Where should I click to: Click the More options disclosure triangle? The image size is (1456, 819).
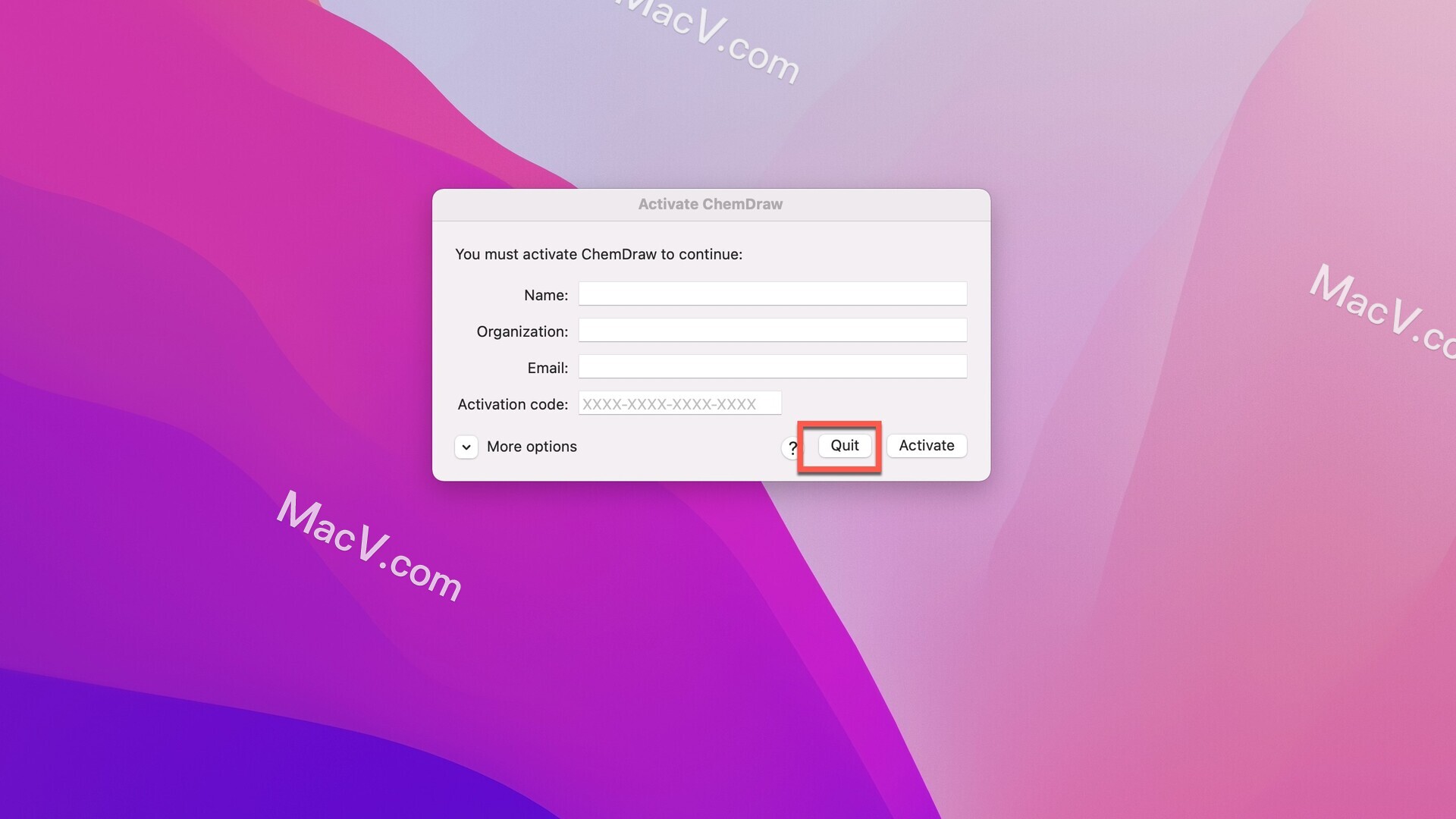tap(466, 446)
